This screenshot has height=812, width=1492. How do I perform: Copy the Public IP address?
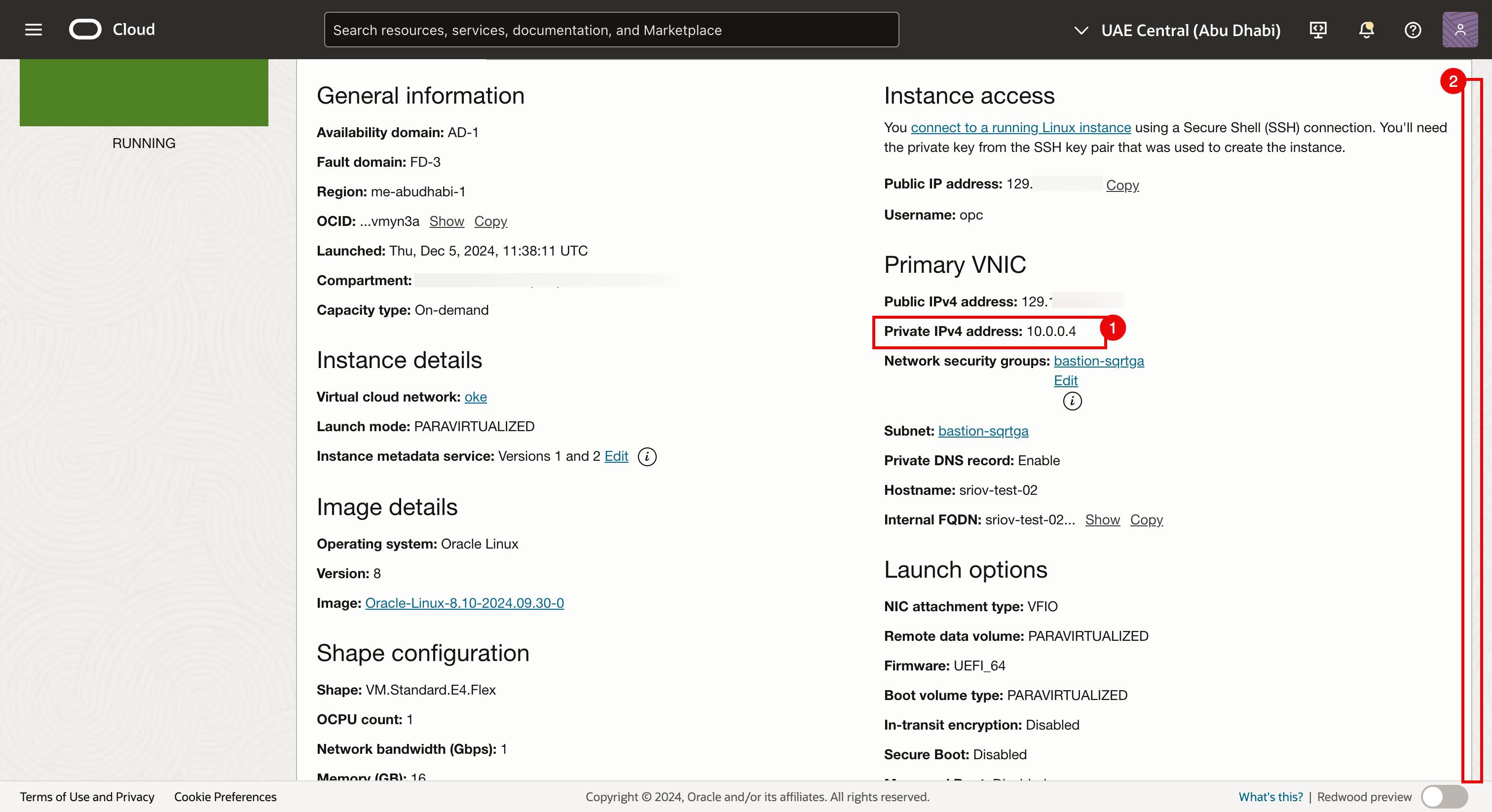tap(1122, 185)
